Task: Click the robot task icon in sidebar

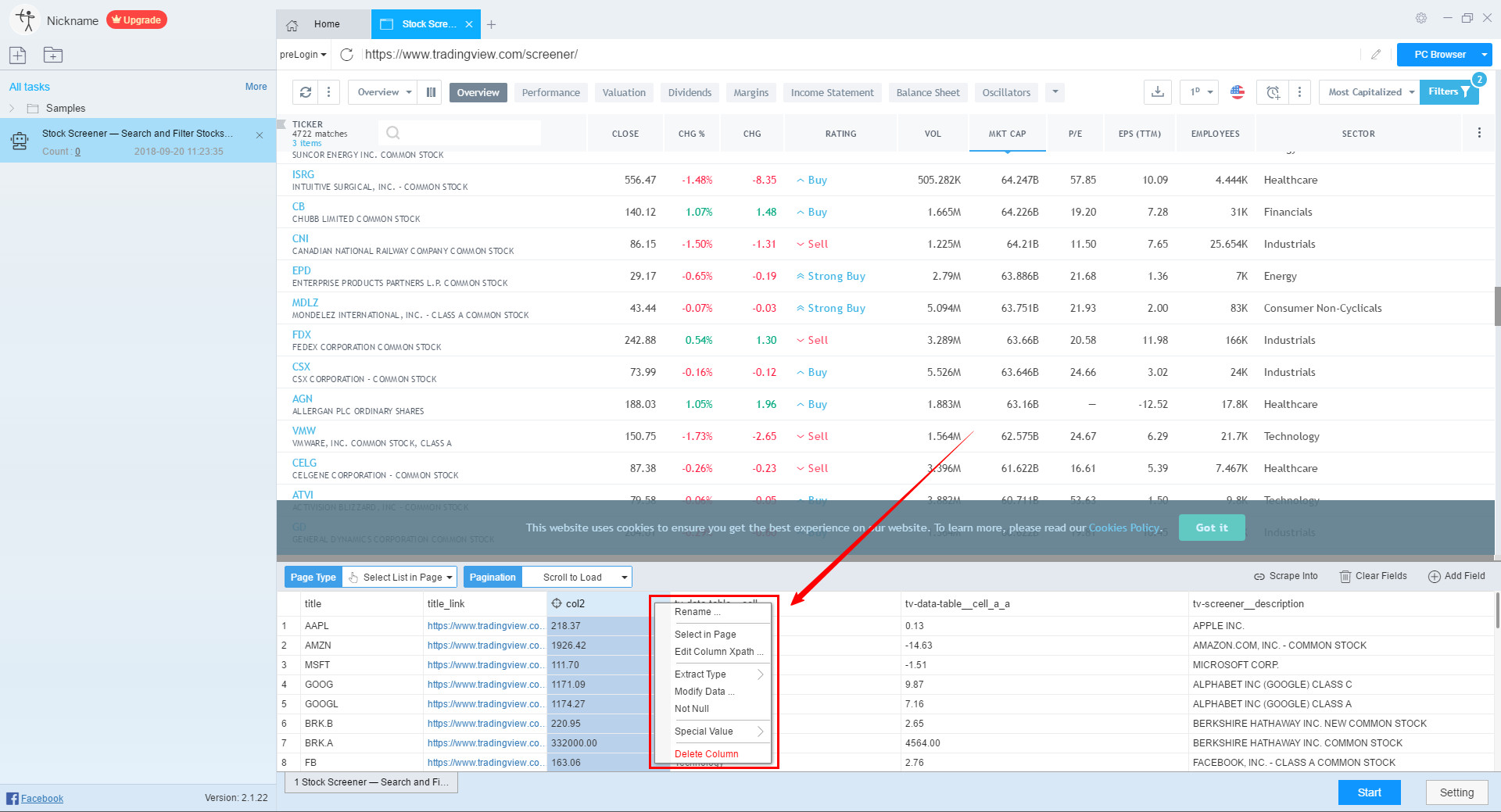Action: 20,141
